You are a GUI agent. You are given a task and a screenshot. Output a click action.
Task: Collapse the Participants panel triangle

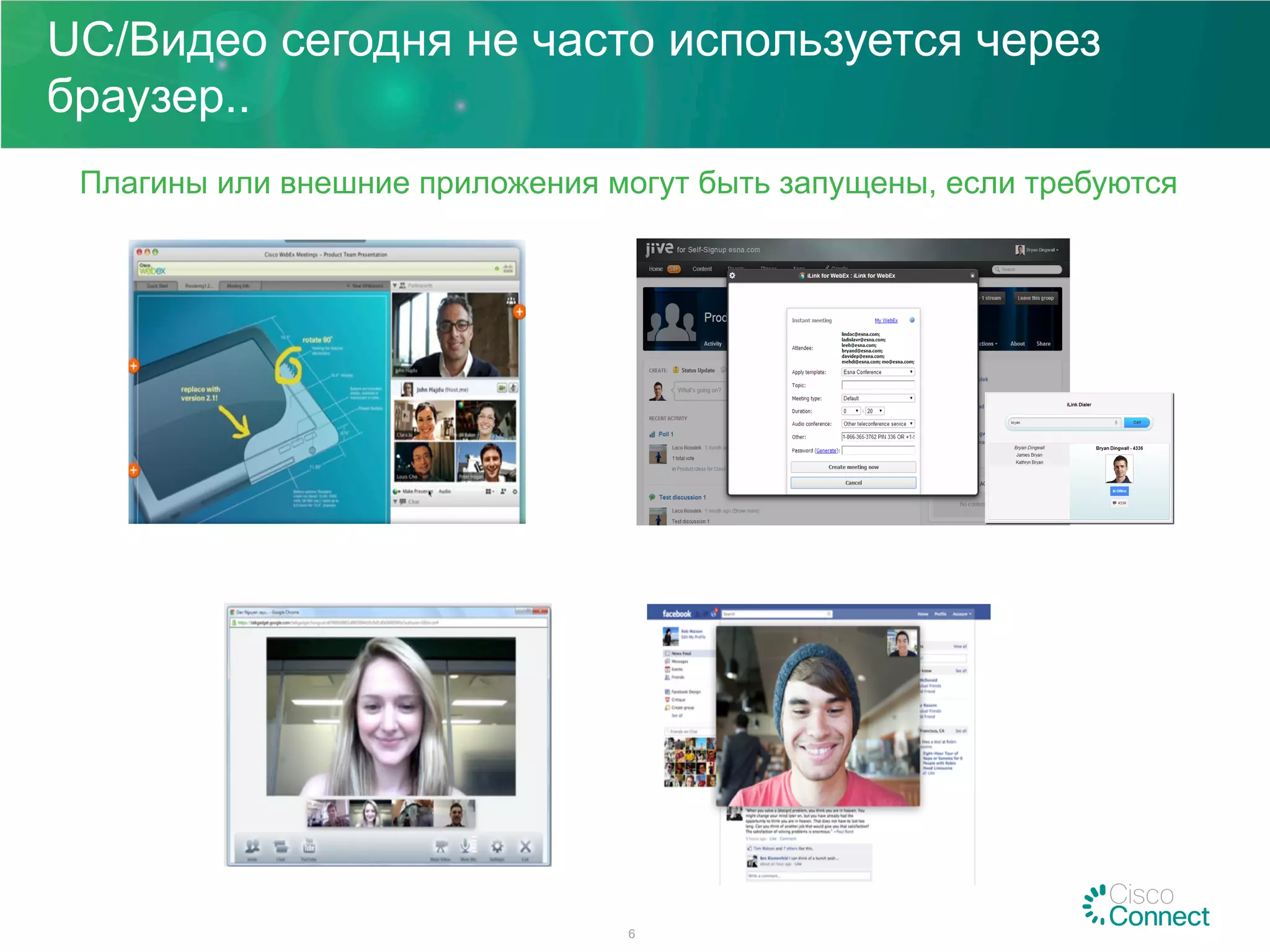pyautogui.click(x=395, y=286)
